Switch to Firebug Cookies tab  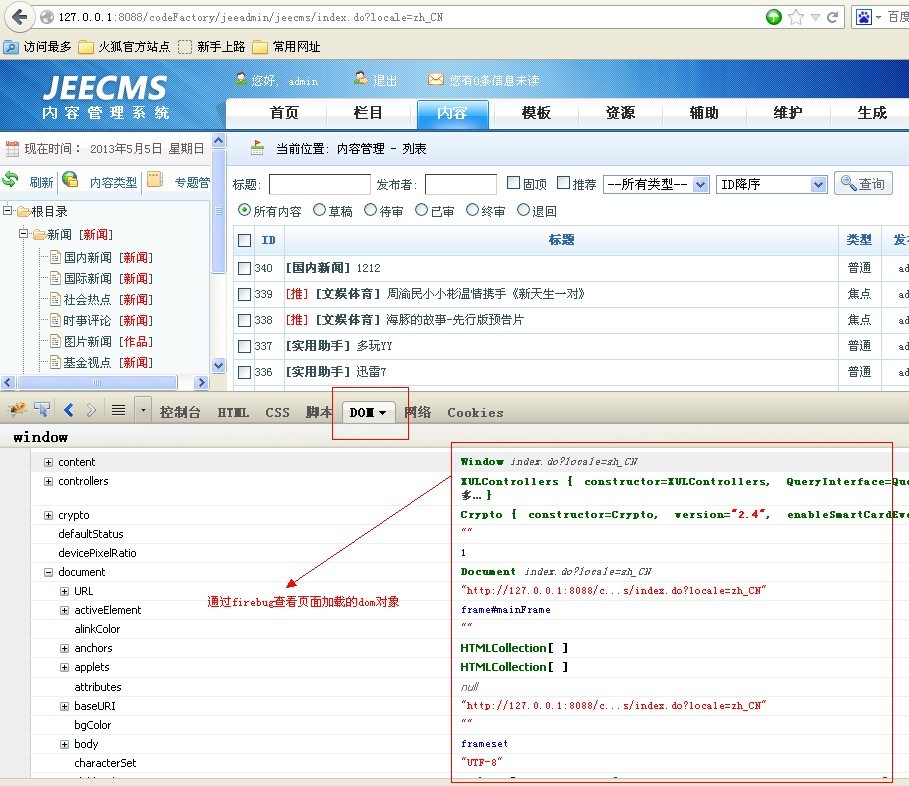[x=475, y=412]
